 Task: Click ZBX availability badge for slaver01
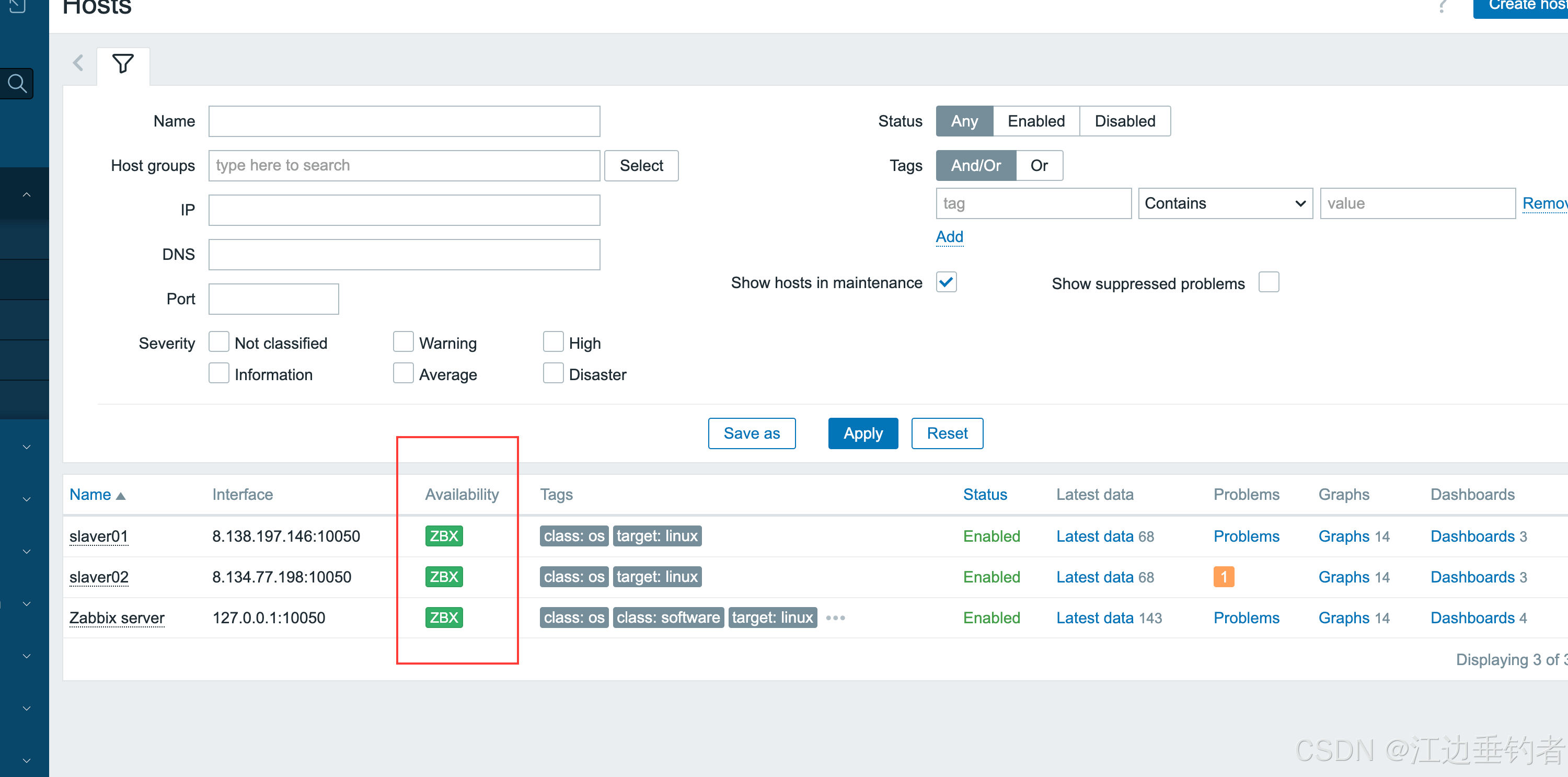coord(443,536)
